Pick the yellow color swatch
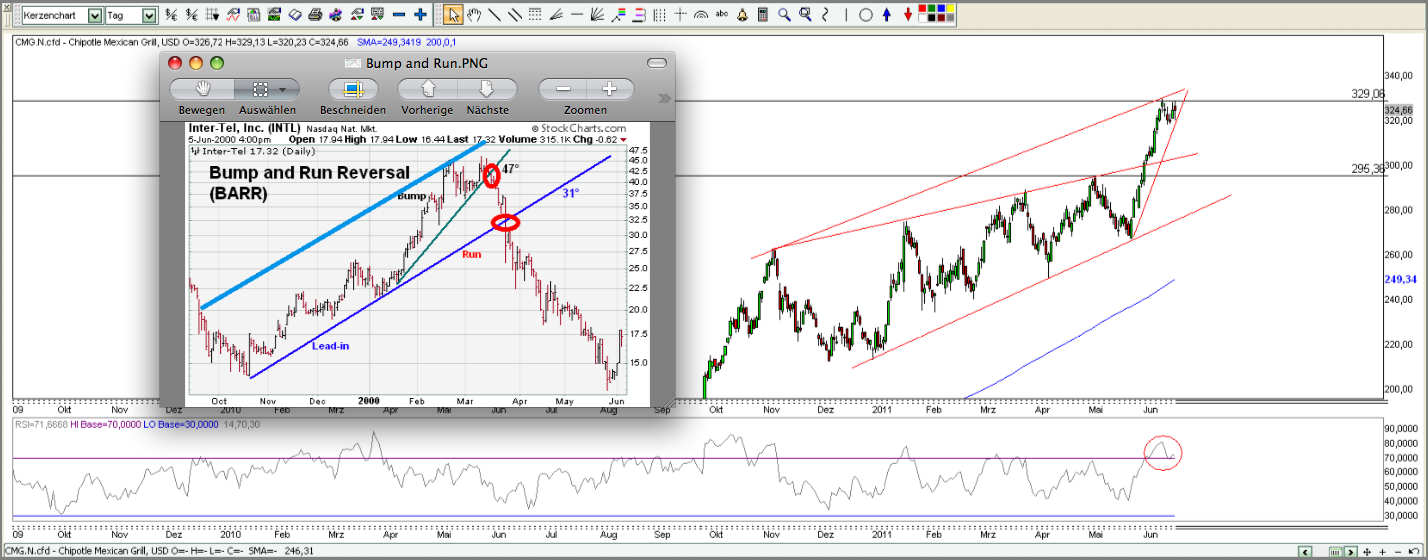Image resolution: width=1428 pixels, height=560 pixels. click(949, 8)
